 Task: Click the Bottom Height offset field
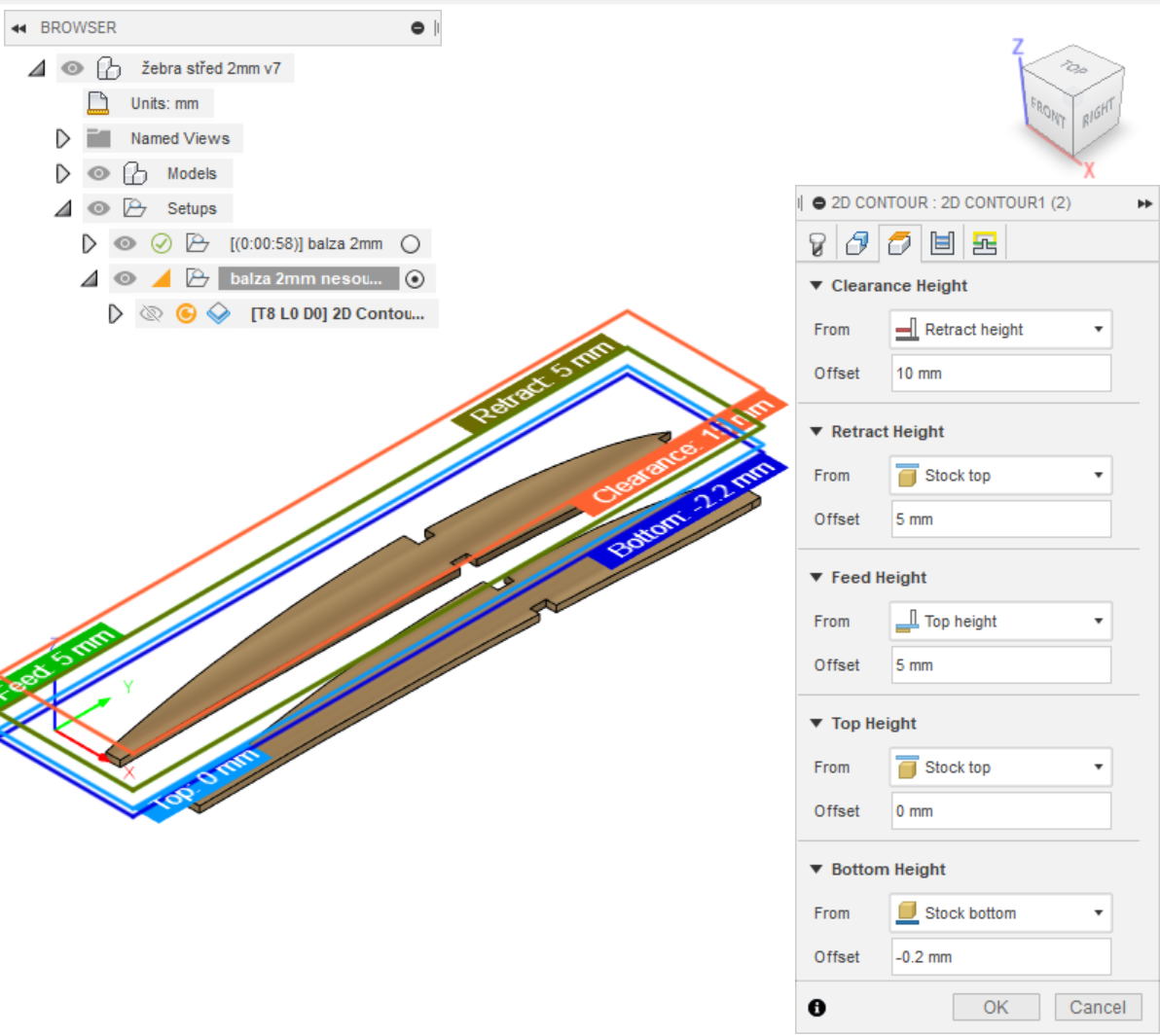point(1000,957)
